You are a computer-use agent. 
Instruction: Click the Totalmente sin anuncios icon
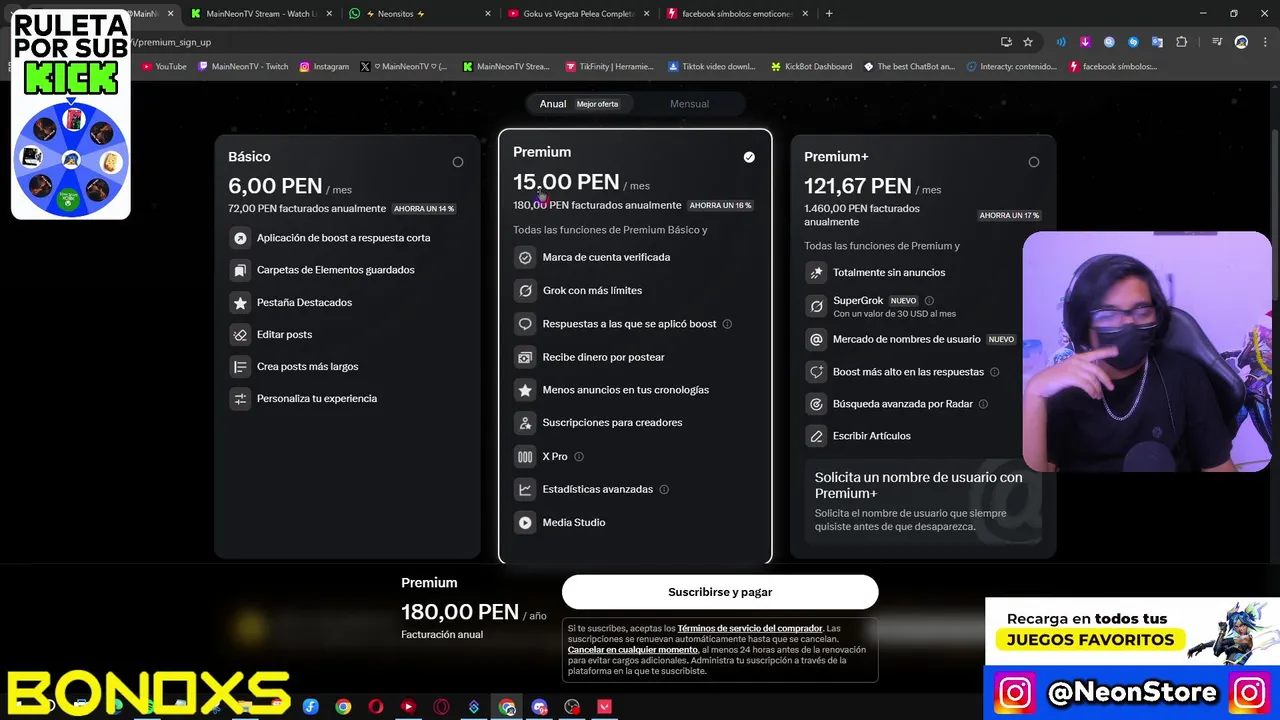pos(816,272)
